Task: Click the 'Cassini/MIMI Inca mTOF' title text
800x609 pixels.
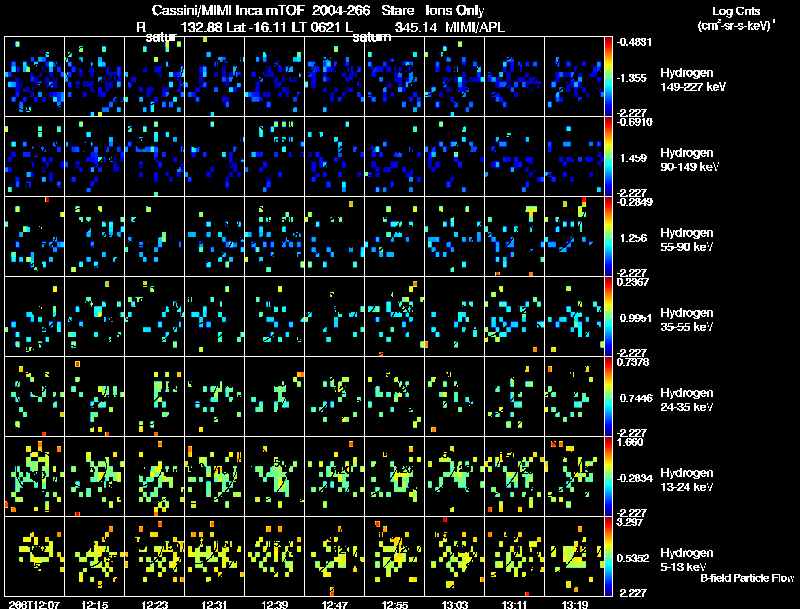Action: pos(228,10)
